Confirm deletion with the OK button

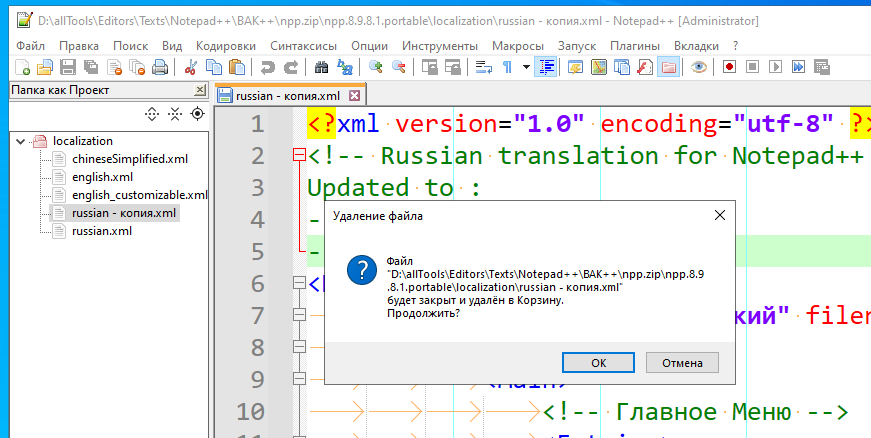click(x=598, y=363)
